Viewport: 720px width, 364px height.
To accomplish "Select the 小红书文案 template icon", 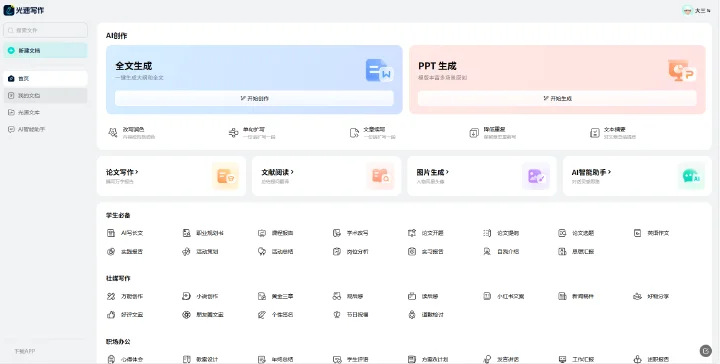I will [487, 297].
